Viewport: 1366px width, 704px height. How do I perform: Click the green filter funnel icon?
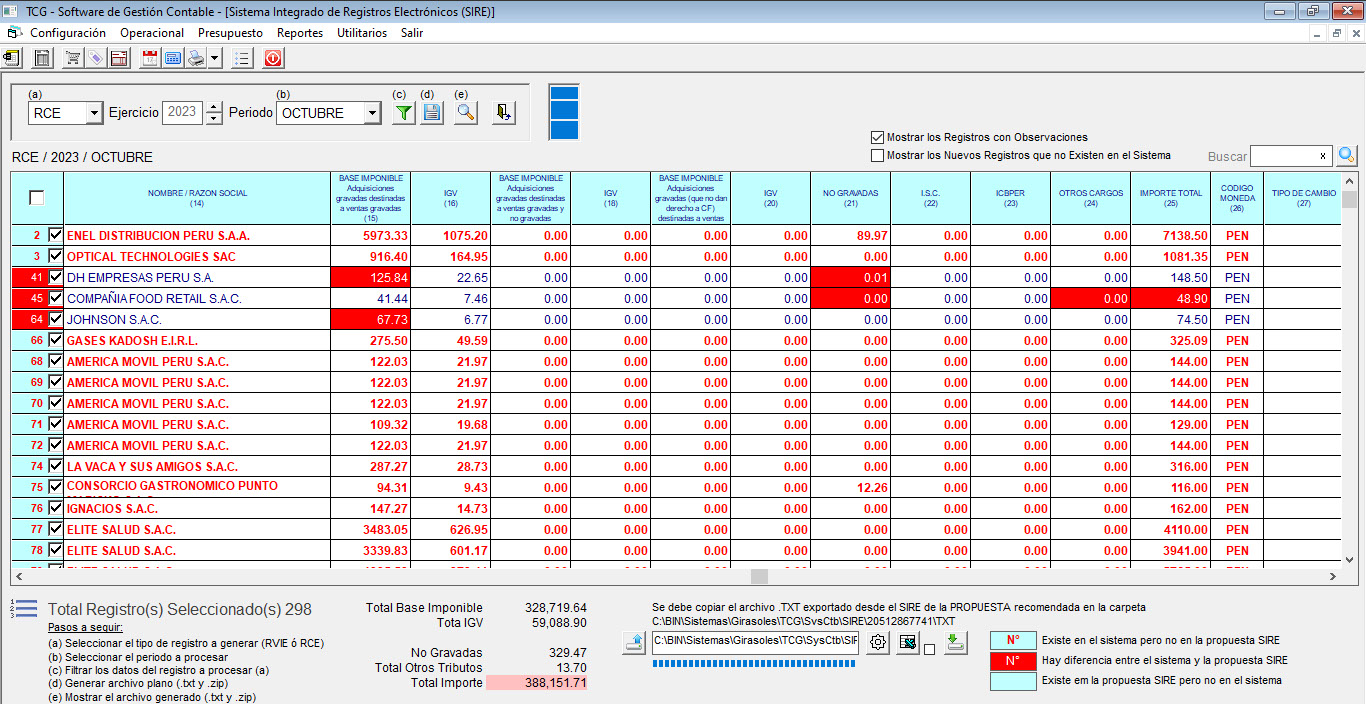pyautogui.click(x=403, y=113)
